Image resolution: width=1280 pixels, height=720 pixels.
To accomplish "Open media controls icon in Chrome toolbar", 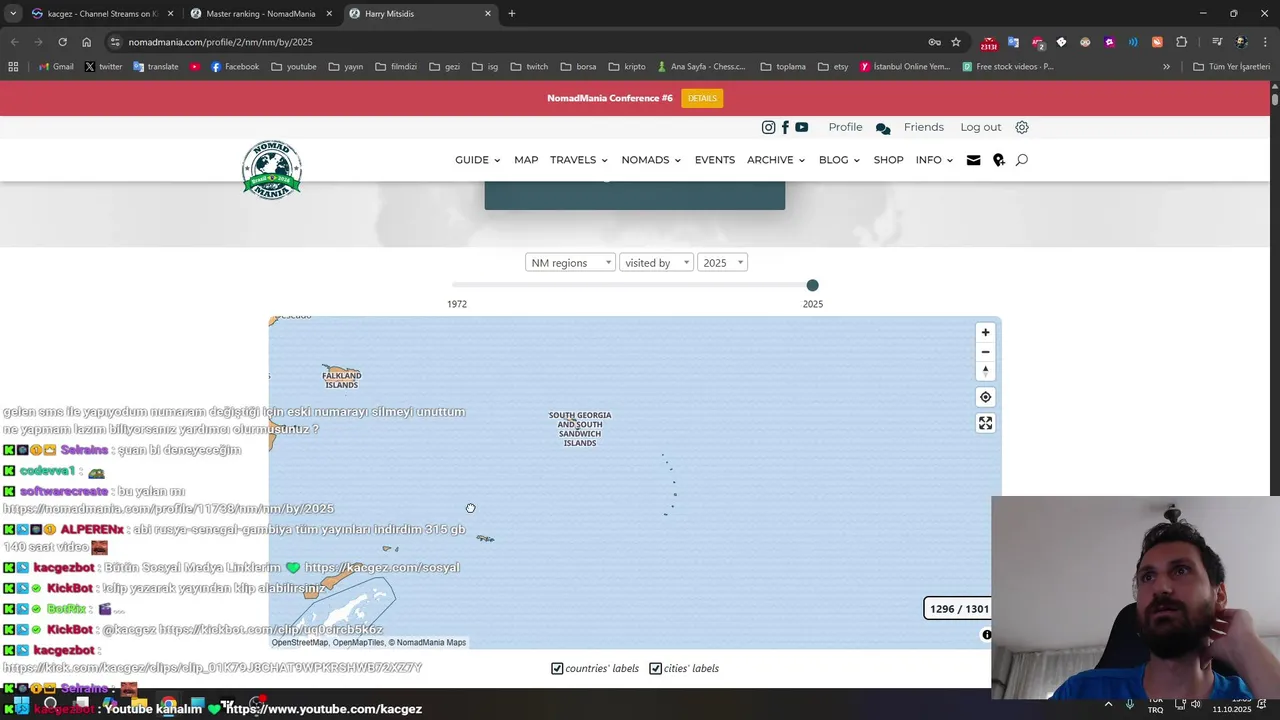I will point(1217,42).
